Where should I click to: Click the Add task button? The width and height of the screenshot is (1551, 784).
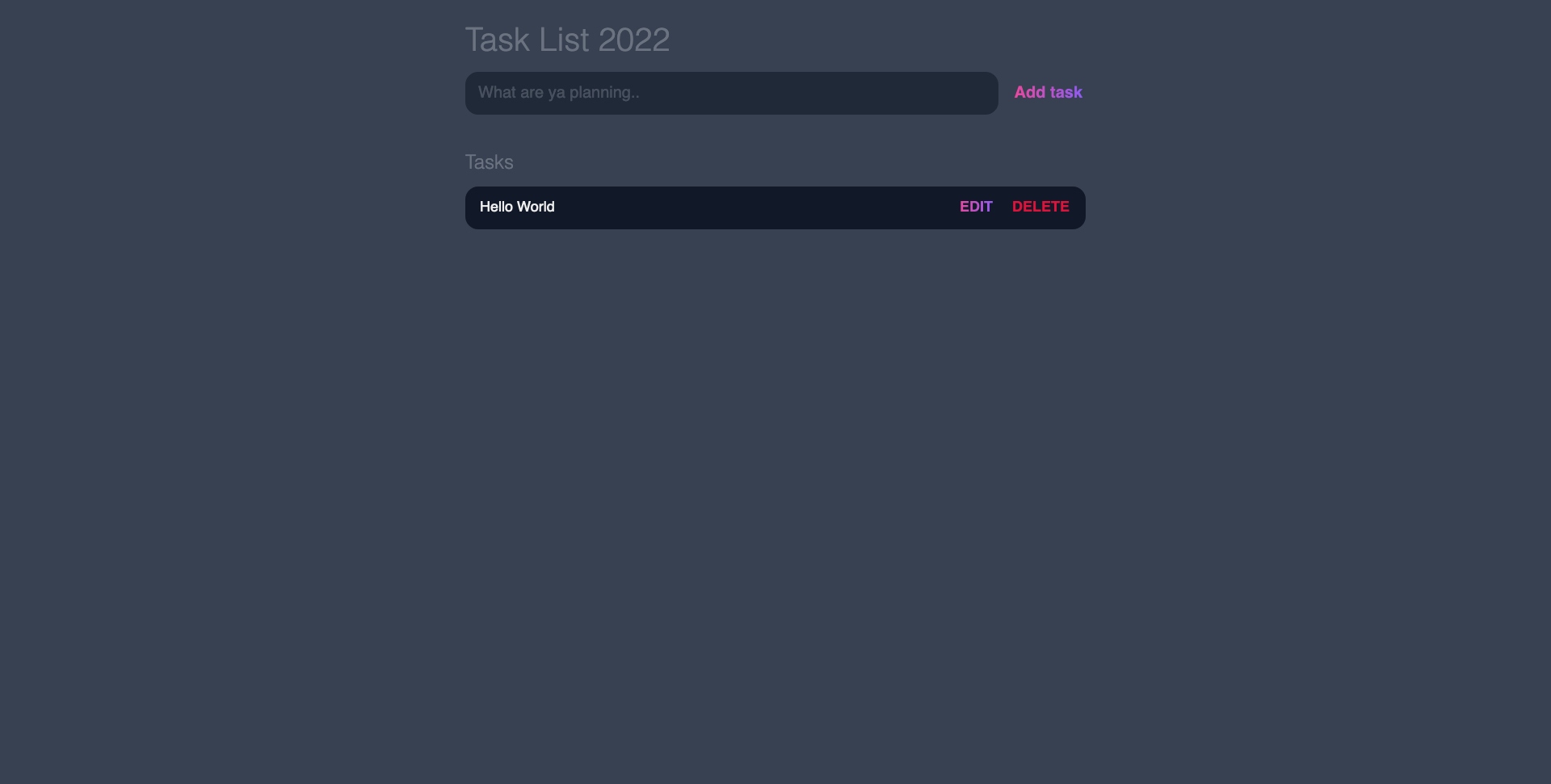click(1048, 93)
